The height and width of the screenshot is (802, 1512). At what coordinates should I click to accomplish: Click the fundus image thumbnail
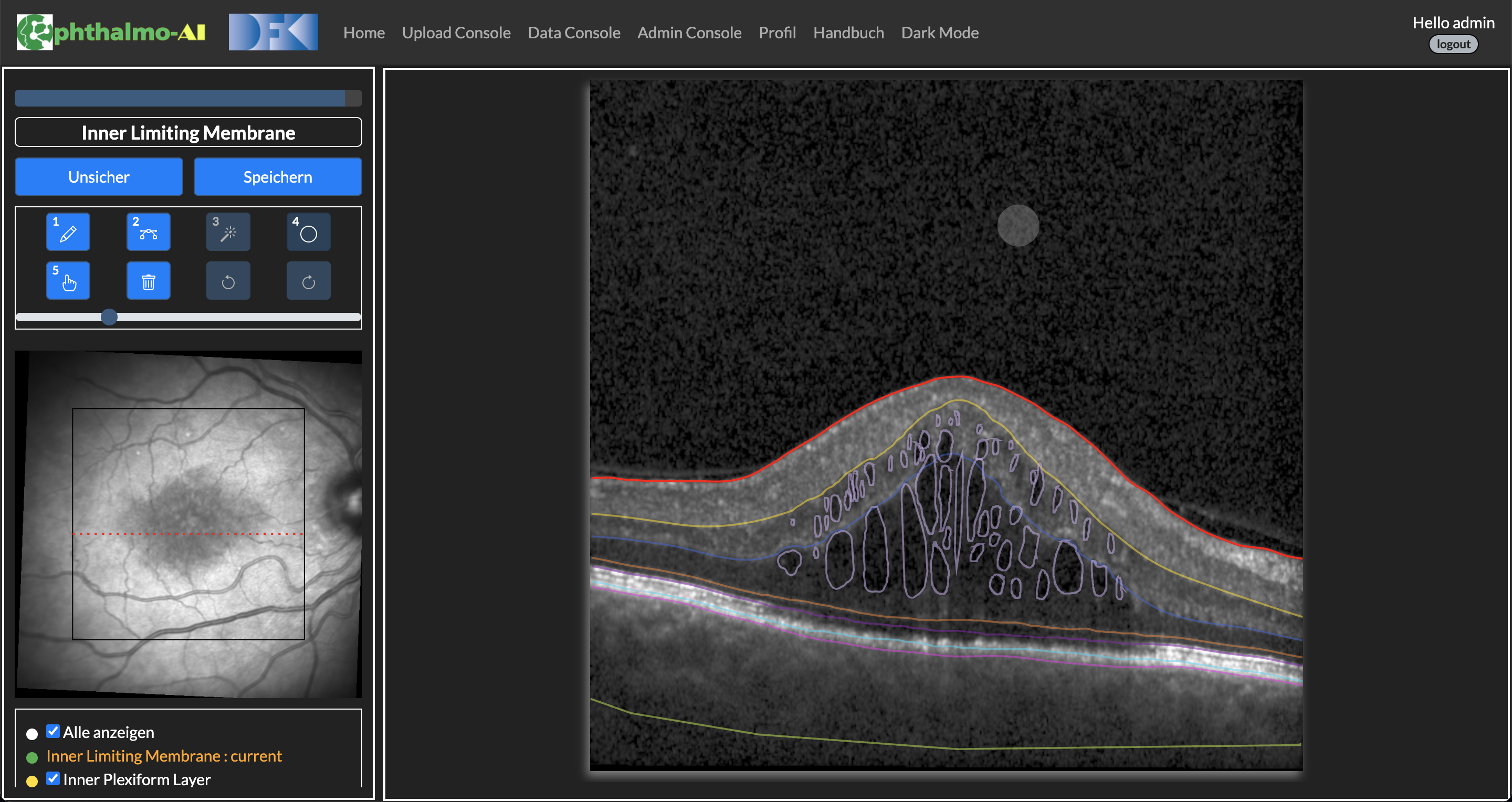point(188,524)
